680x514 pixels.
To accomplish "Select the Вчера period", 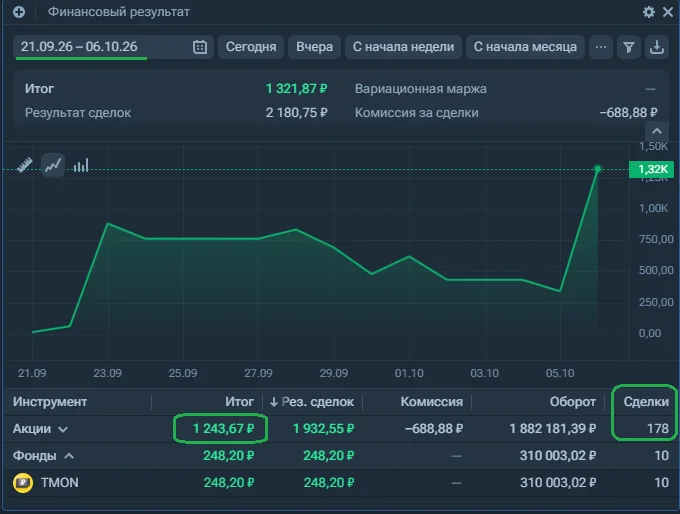I will (x=314, y=47).
